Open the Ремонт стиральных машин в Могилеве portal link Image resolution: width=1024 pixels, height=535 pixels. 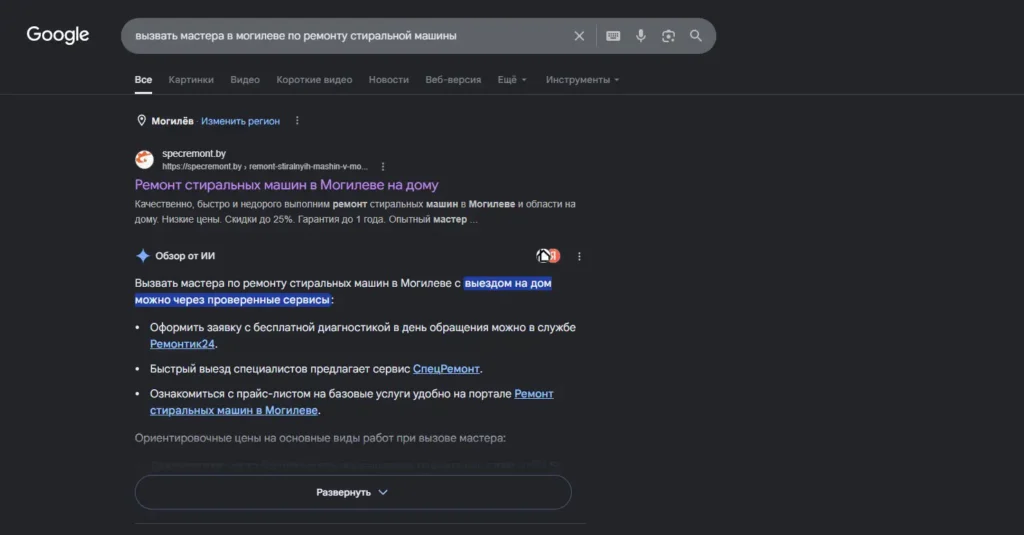click(351, 402)
